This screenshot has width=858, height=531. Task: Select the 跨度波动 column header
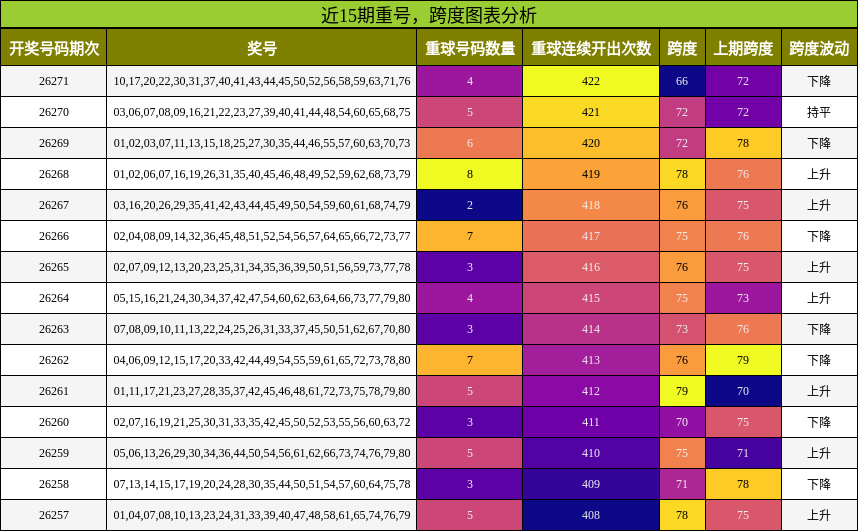click(x=819, y=48)
